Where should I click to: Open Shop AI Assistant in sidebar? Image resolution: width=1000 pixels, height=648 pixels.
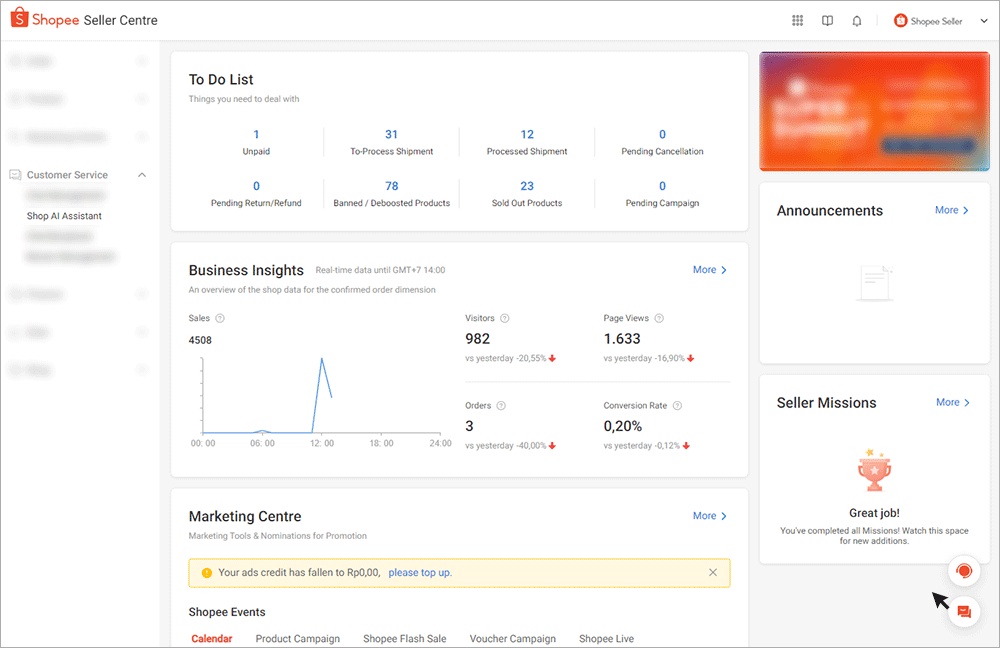coord(64,216)
